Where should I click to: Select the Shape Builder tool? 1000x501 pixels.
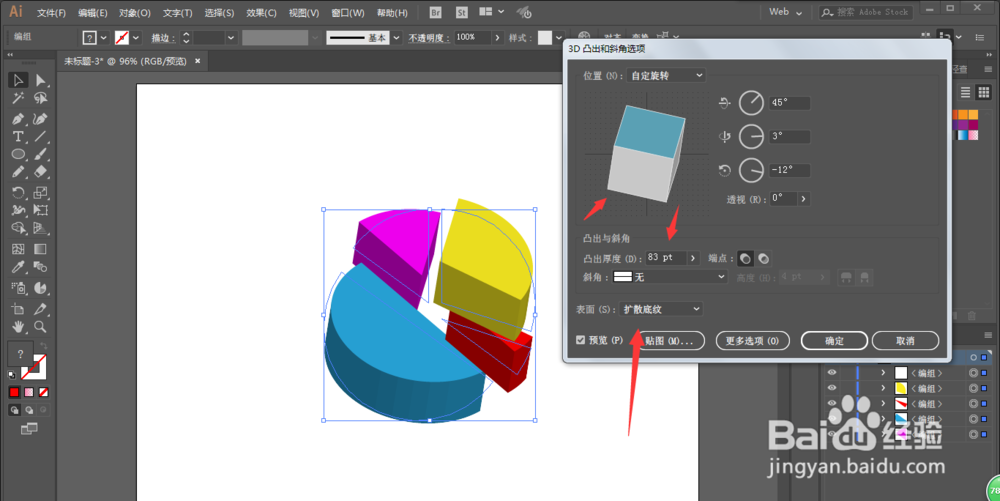18,228
